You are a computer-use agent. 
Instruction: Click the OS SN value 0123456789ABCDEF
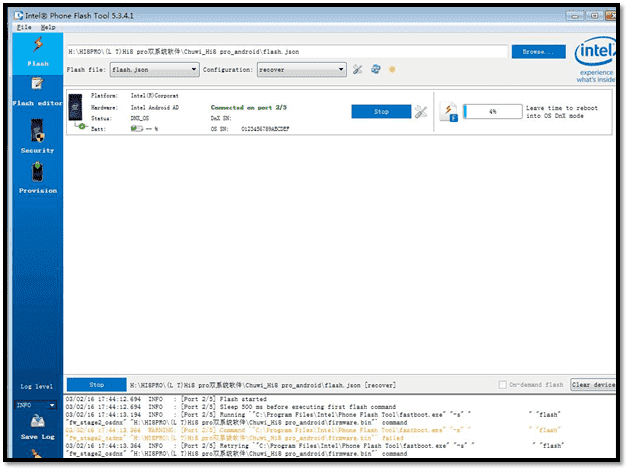click(x=265, y=129)
